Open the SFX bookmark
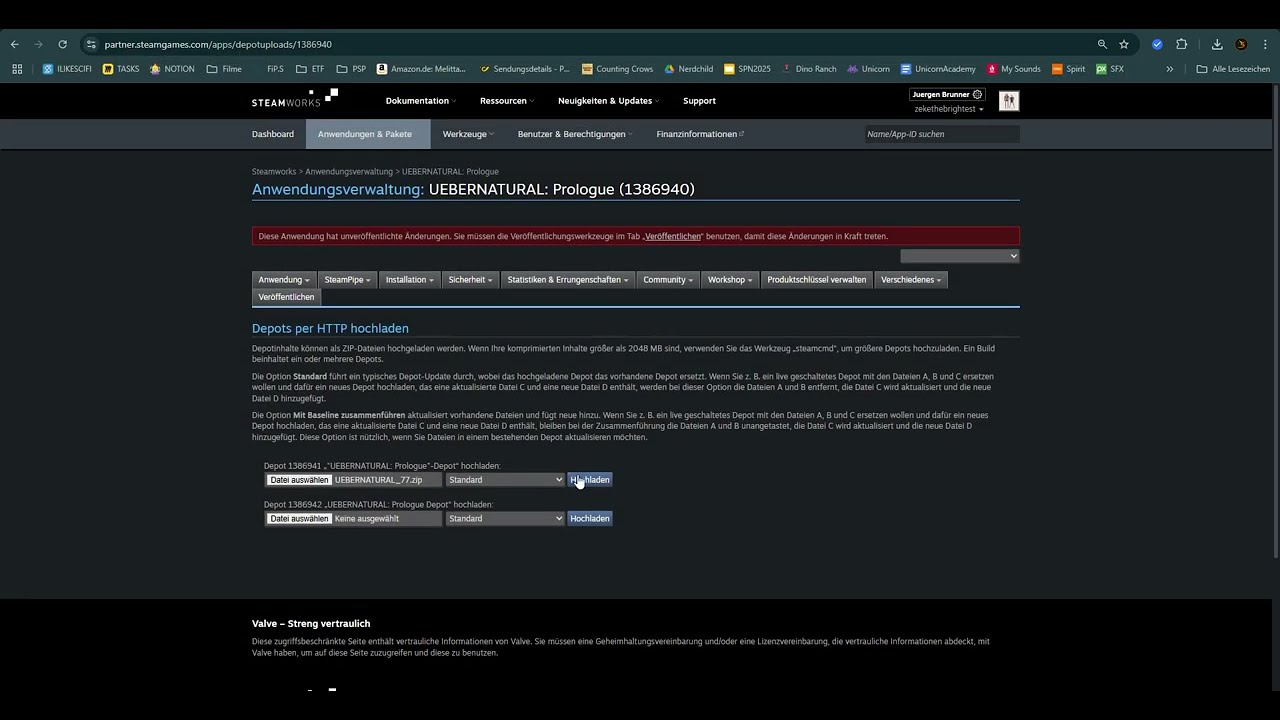This screenshot has width=1280, height=720. coord(1110,69)
